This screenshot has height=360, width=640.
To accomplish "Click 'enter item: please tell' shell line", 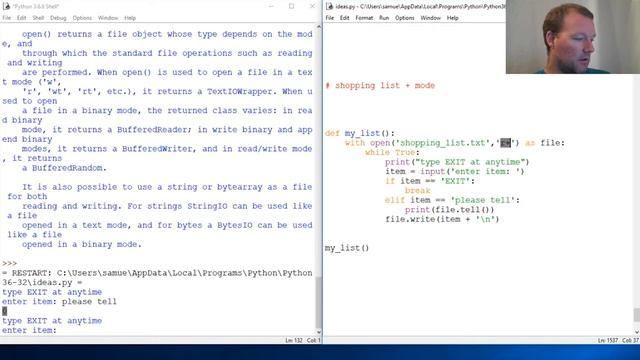I will click(x=59, y=302).
